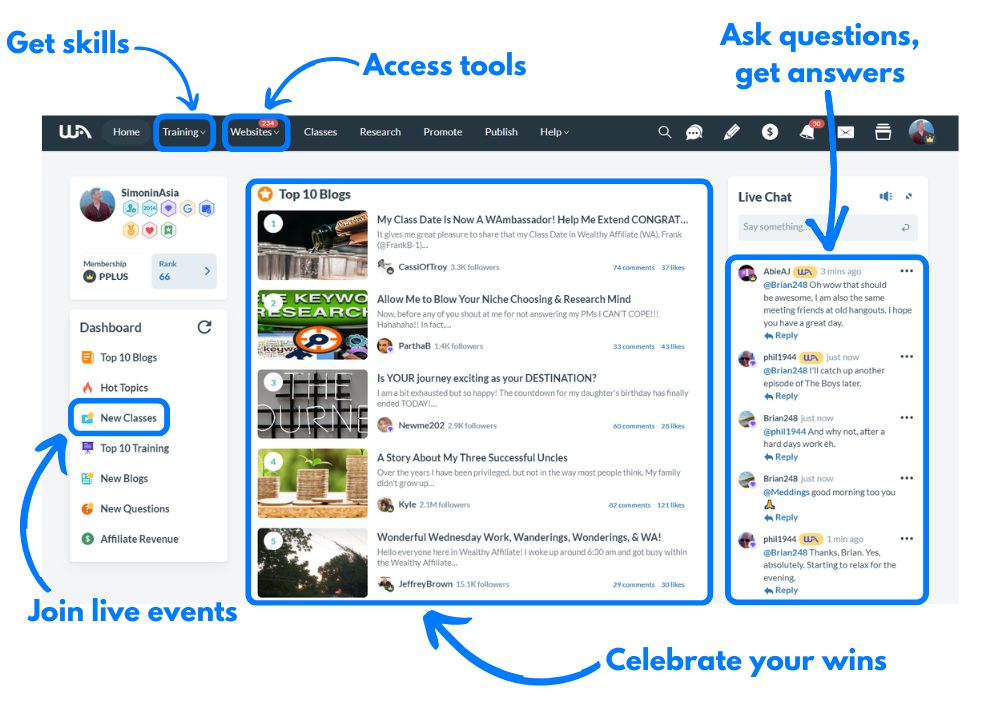Click the 2014 badge on SimoninAsia profile
Viewport: 1000px width, 720px height.
[149, 209]
